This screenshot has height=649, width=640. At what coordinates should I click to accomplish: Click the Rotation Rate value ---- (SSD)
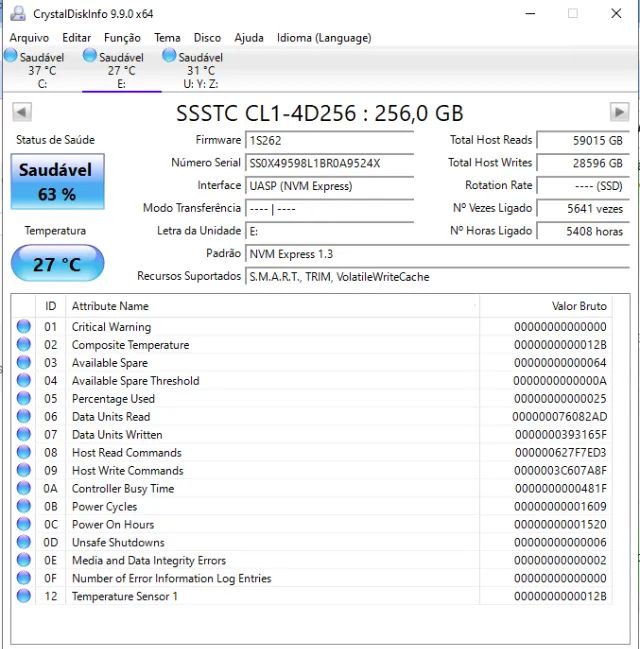[583, 186]
